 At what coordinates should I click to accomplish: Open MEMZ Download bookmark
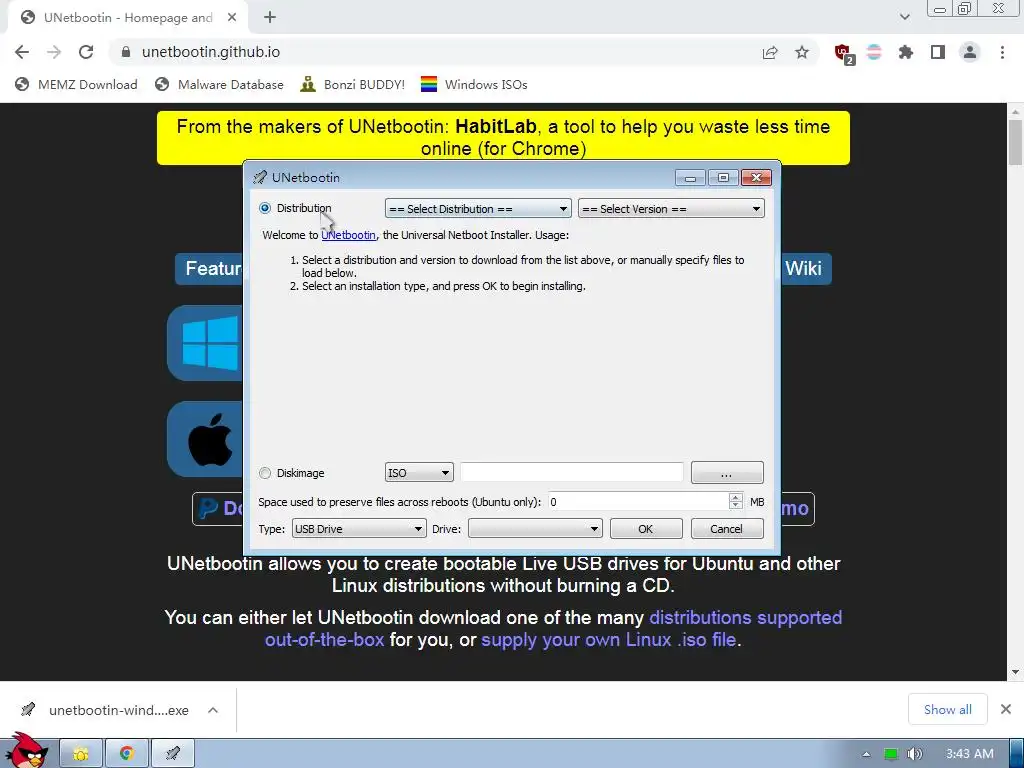click(x=76, y=84)
